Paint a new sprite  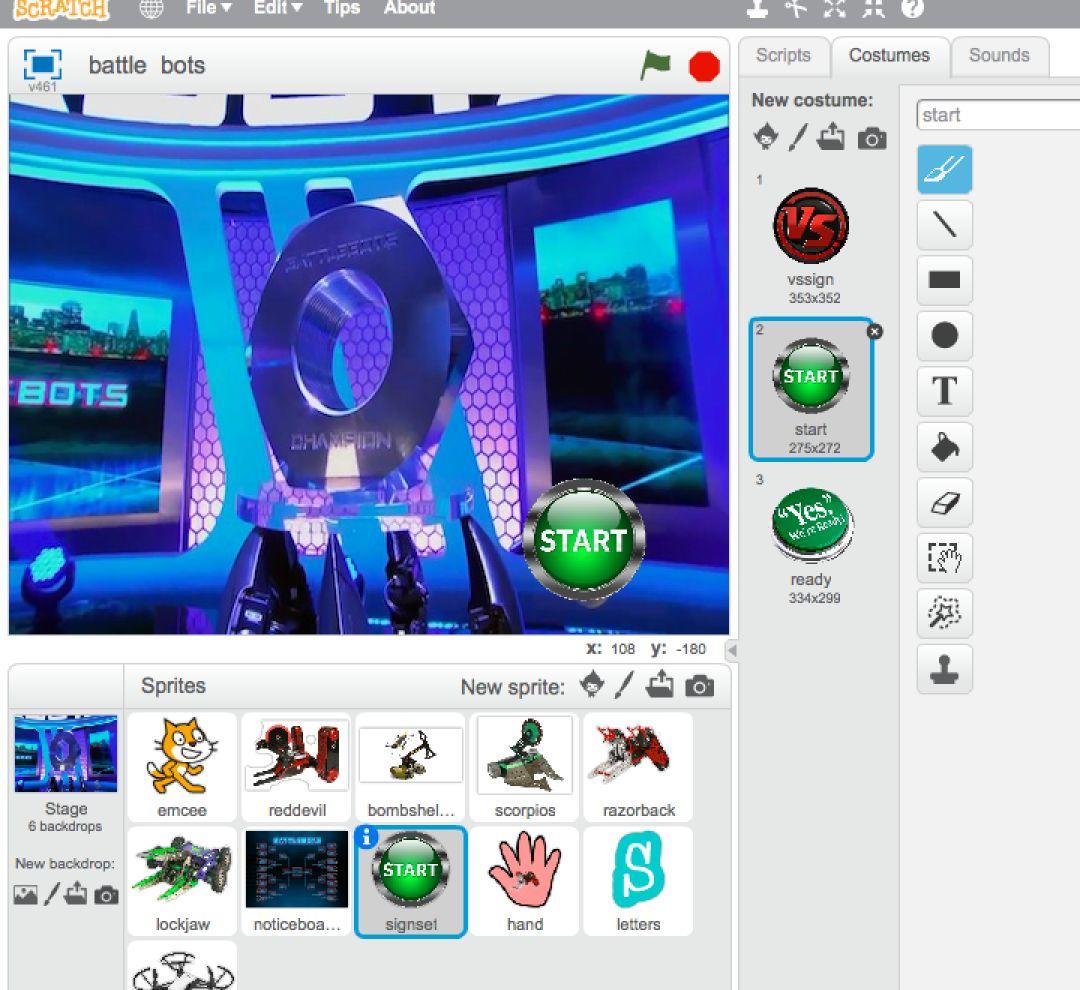pos(624,685)
